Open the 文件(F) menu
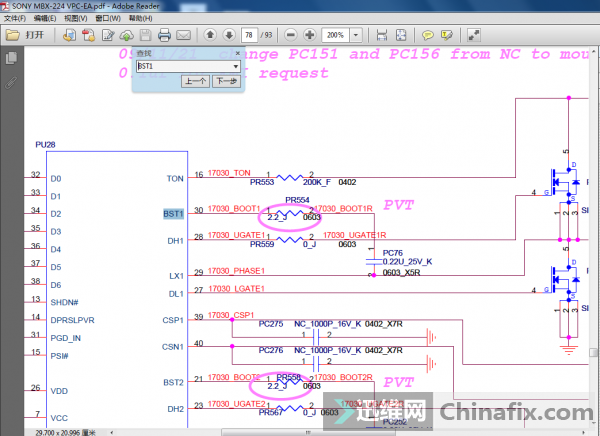This screenshot has height=436, width=600. 14,18
